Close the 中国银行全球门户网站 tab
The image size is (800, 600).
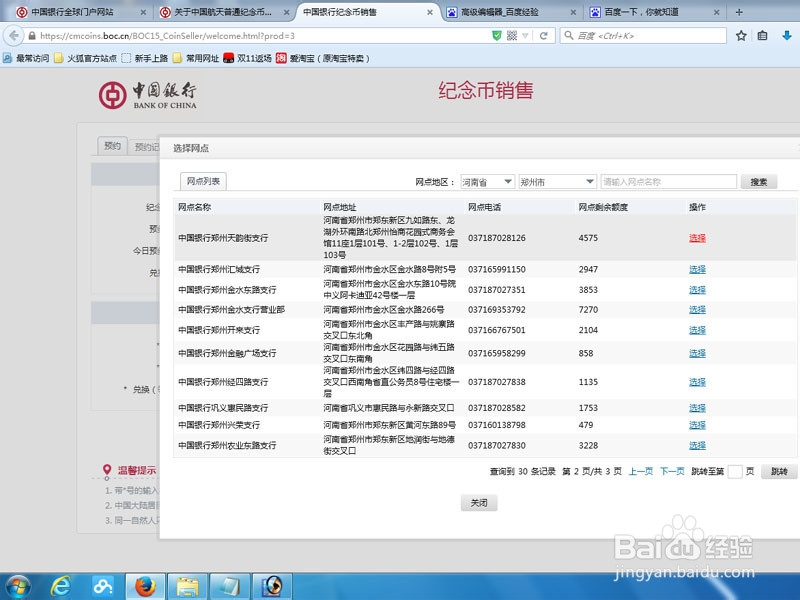(x=143, y=12)
